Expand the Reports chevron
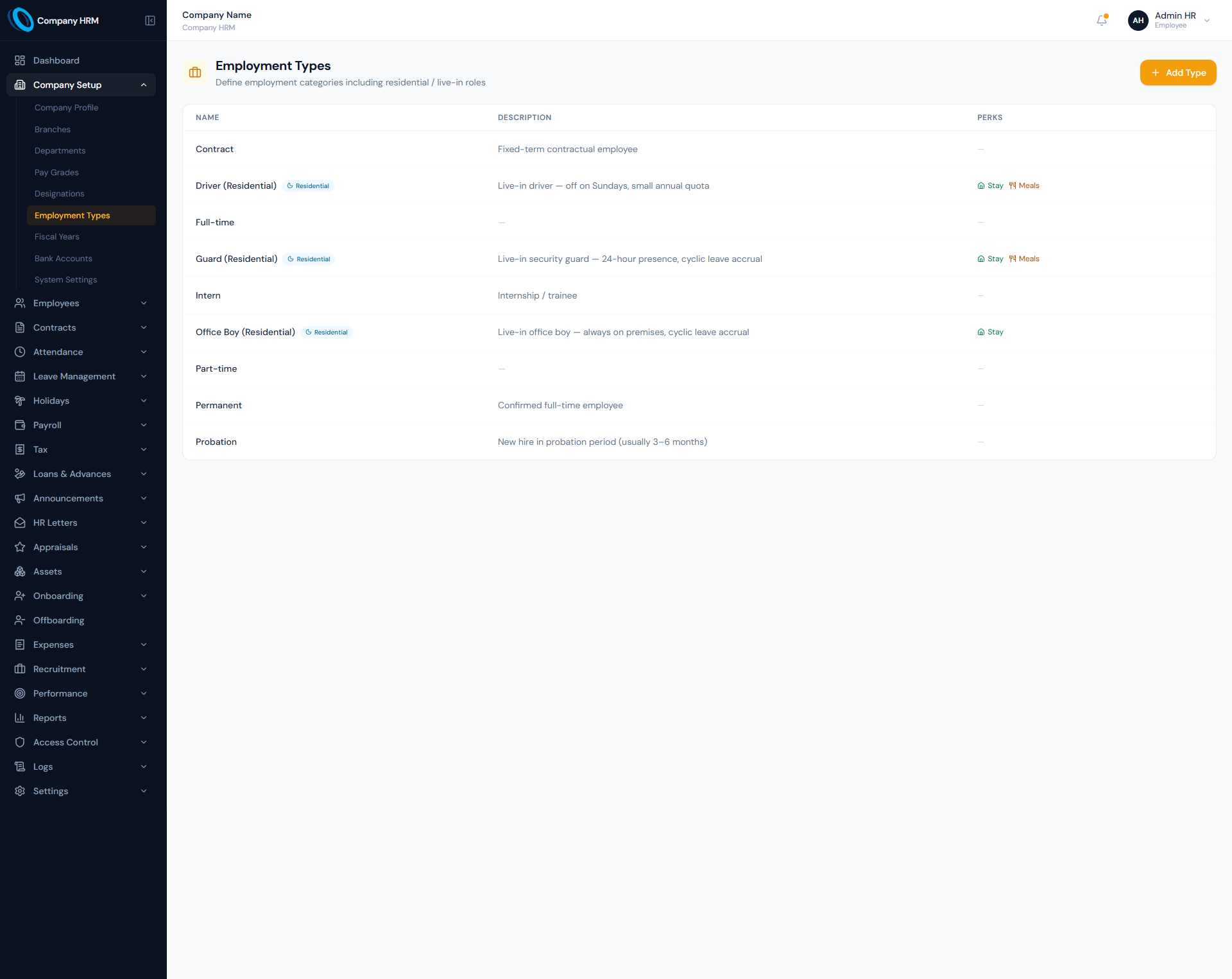Image resolution: width=1232 pixels, height=979 pixels. coord(144,718)
